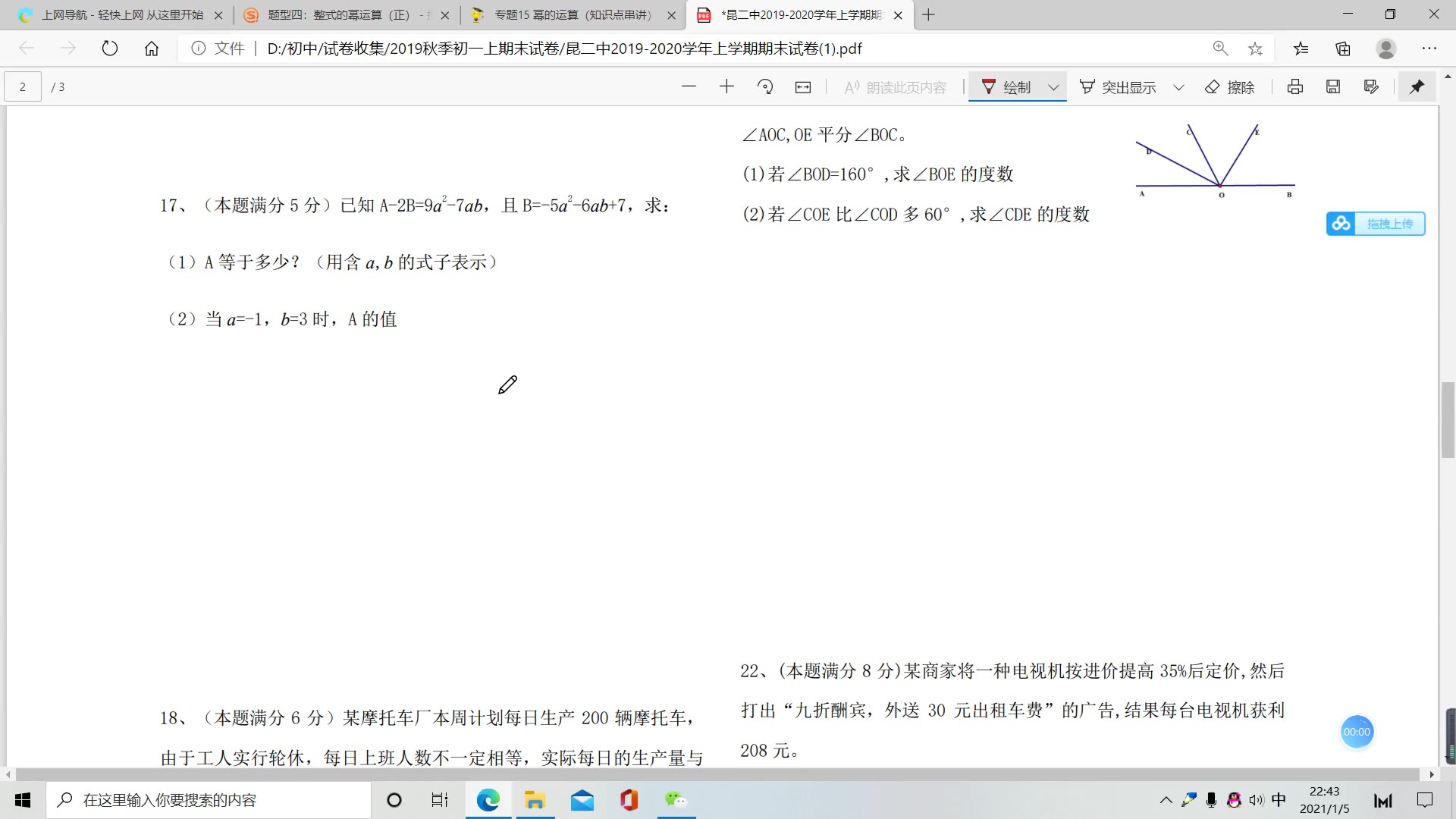Print the PDF document
The width and height of the screenshot is (1456, 819).
pyautogui.click(x=1295, y=86)
